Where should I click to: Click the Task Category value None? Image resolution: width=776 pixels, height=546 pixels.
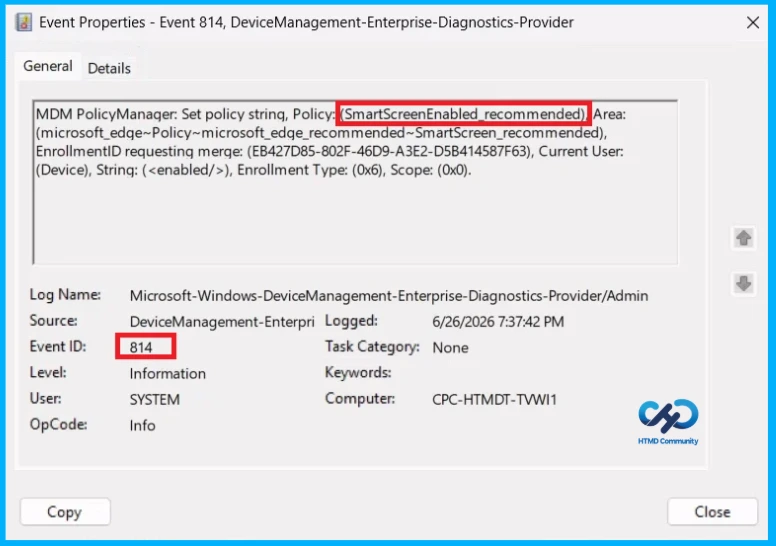click(450, 347)
